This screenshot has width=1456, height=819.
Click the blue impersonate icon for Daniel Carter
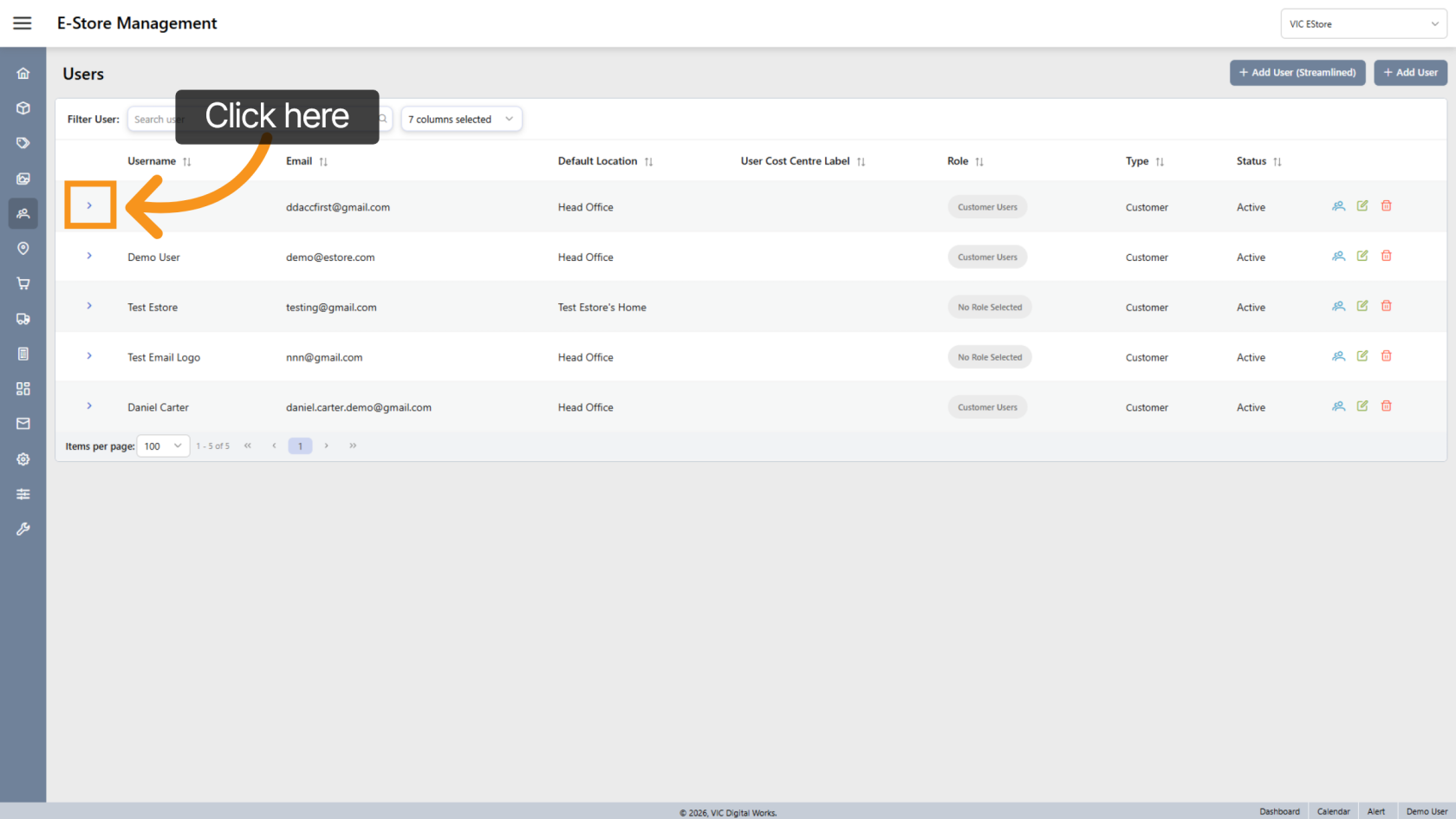1338,405
